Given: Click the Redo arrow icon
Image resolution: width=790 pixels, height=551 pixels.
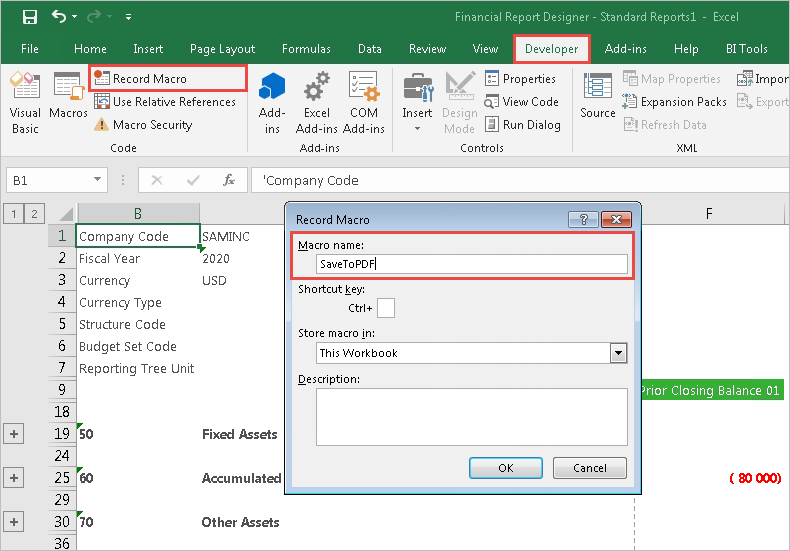Looking at the screenshot, I should 94,17.
